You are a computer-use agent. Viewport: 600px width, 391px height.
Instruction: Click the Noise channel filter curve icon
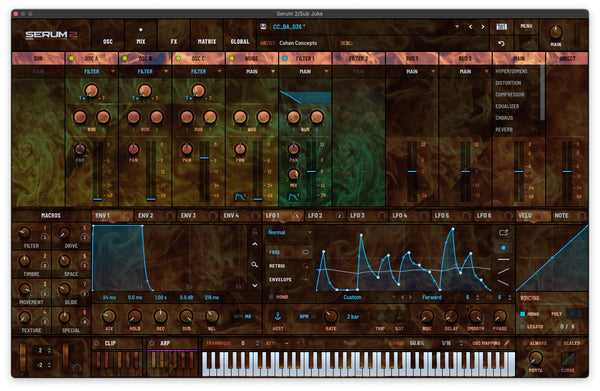240,197
